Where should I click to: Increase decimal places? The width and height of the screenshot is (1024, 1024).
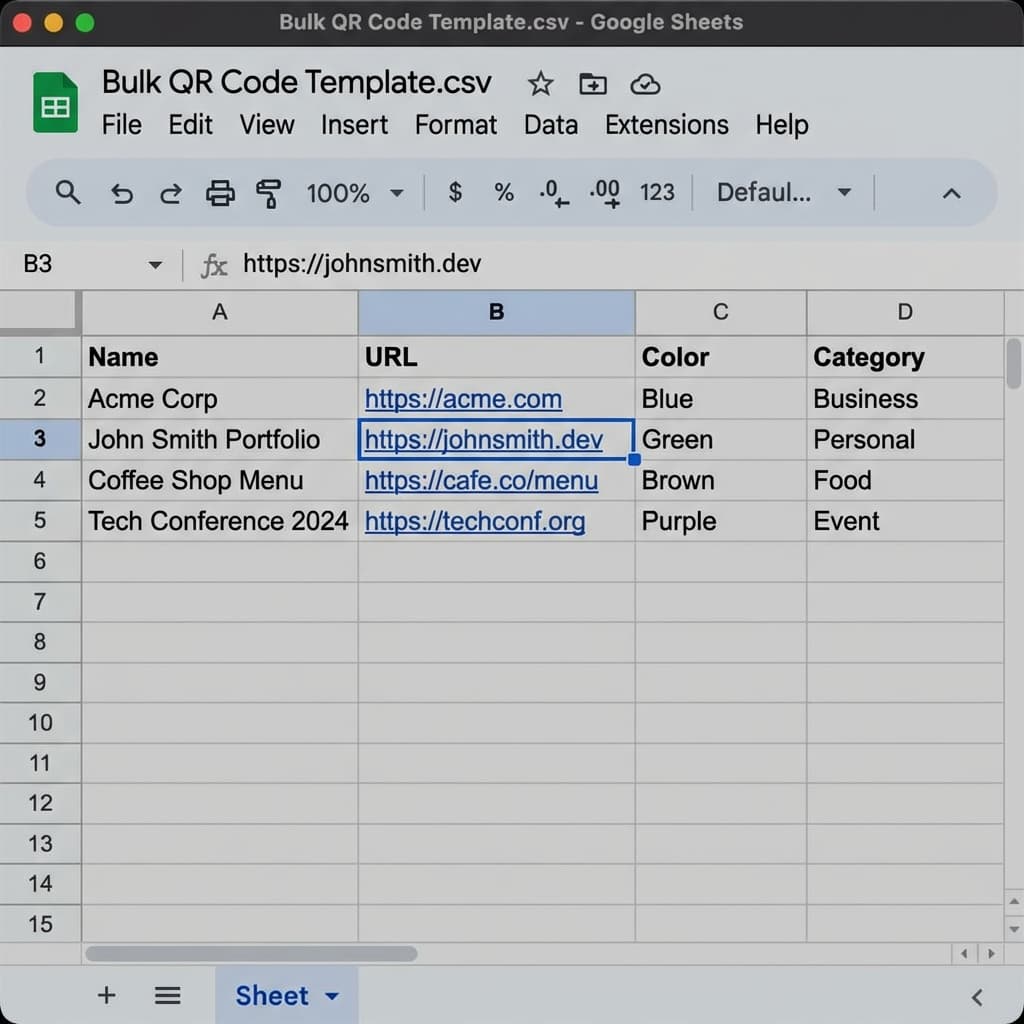[604, 193]
